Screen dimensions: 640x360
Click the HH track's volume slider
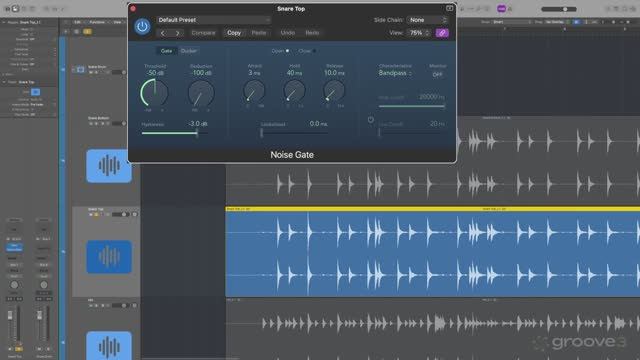click(120, 305)
